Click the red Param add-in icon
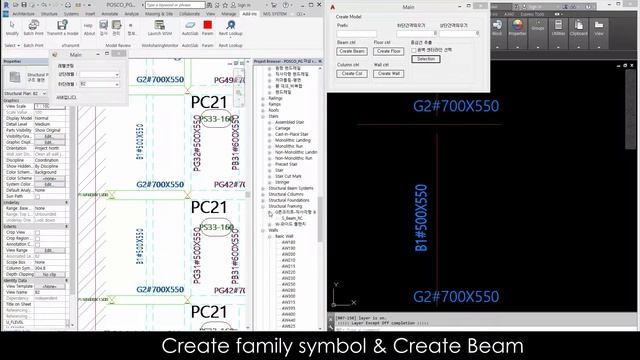This screenshot has height=360, width=640. click(x=207, y=25)
